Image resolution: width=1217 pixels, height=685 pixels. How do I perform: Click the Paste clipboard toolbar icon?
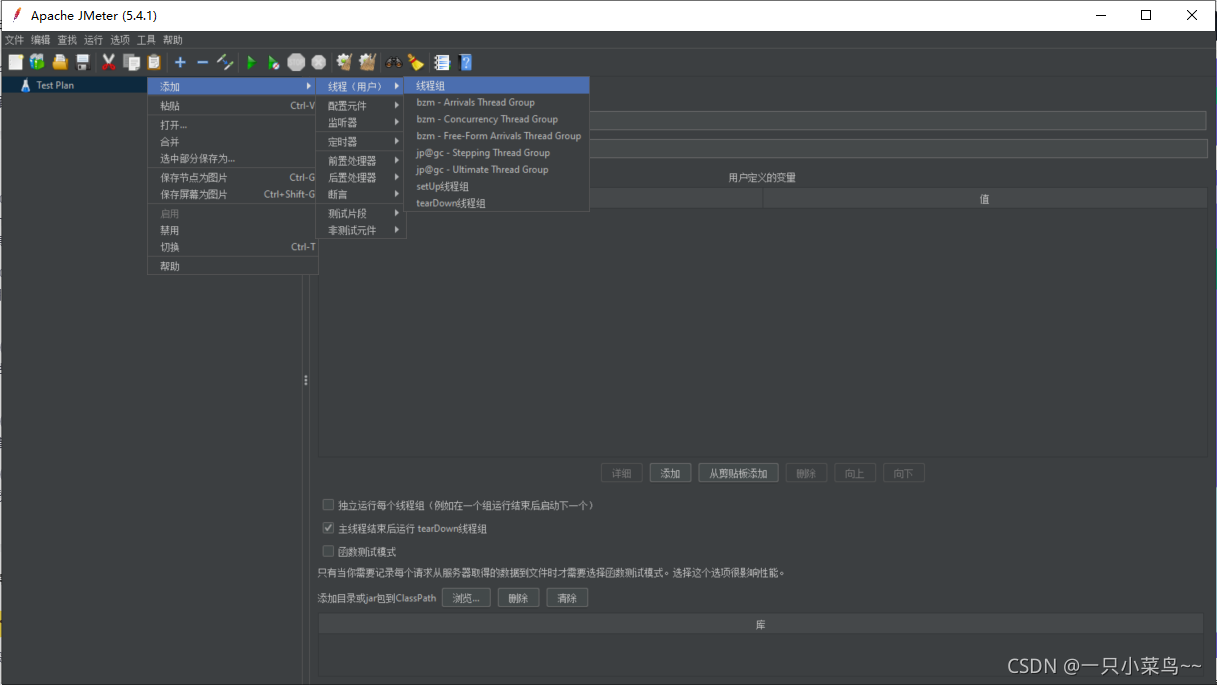[154, 62]
